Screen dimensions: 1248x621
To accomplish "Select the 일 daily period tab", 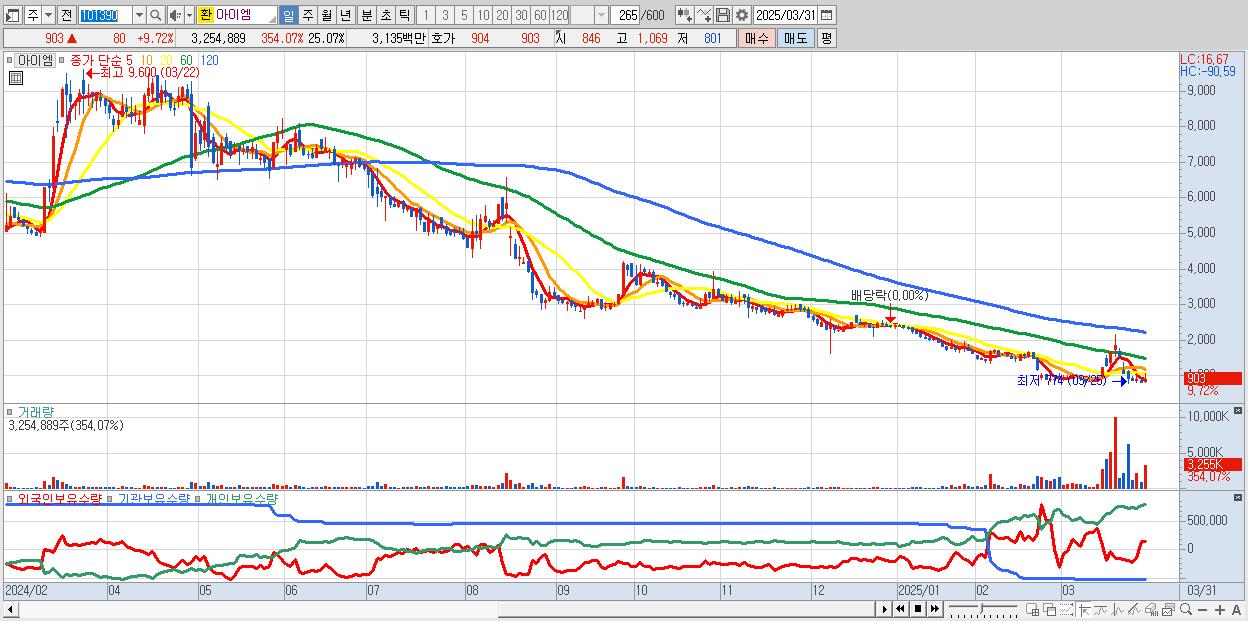I will 288,15.
